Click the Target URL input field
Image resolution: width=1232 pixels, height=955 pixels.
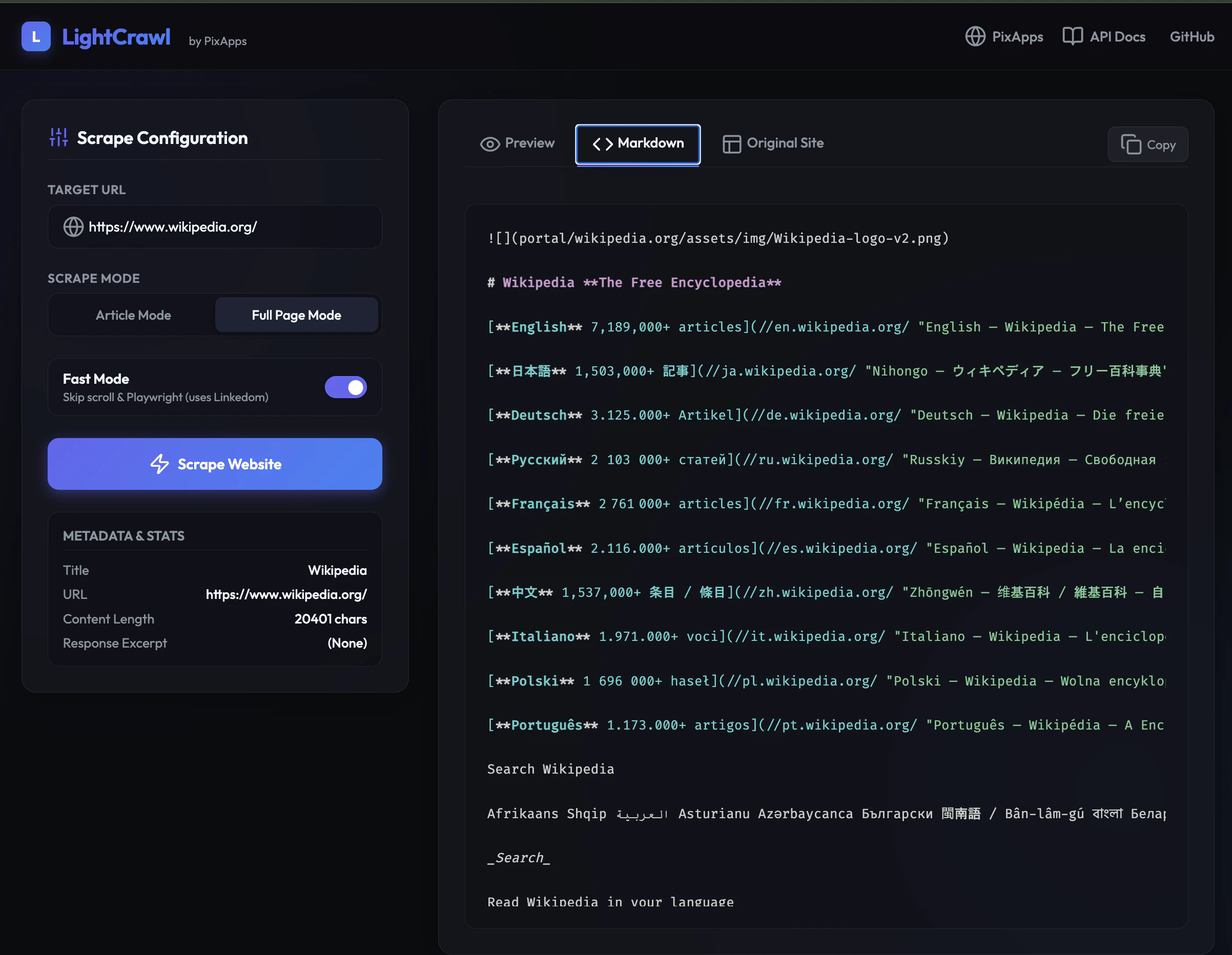215,227
